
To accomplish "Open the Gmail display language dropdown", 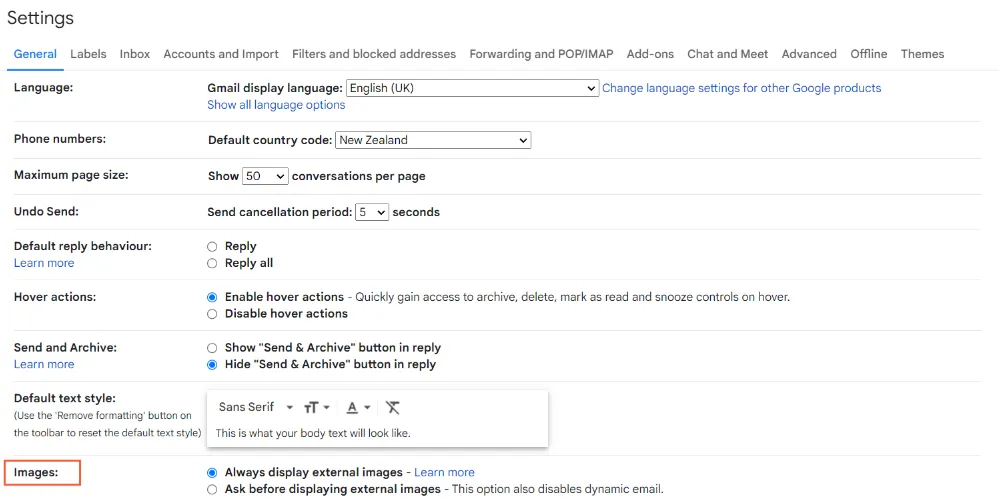I will click(x=472, y=88).
